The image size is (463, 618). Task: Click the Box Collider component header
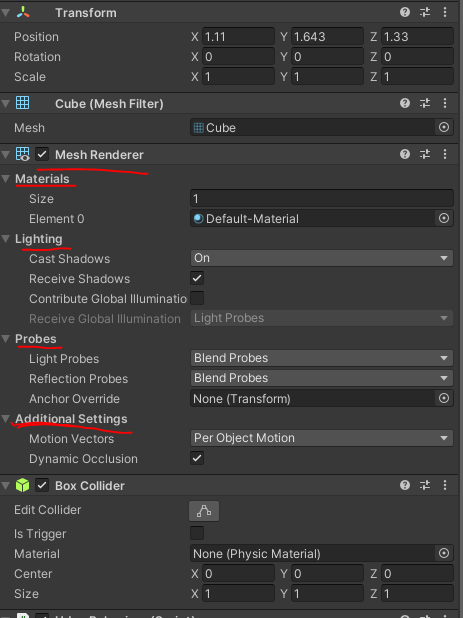click(90, 486)
